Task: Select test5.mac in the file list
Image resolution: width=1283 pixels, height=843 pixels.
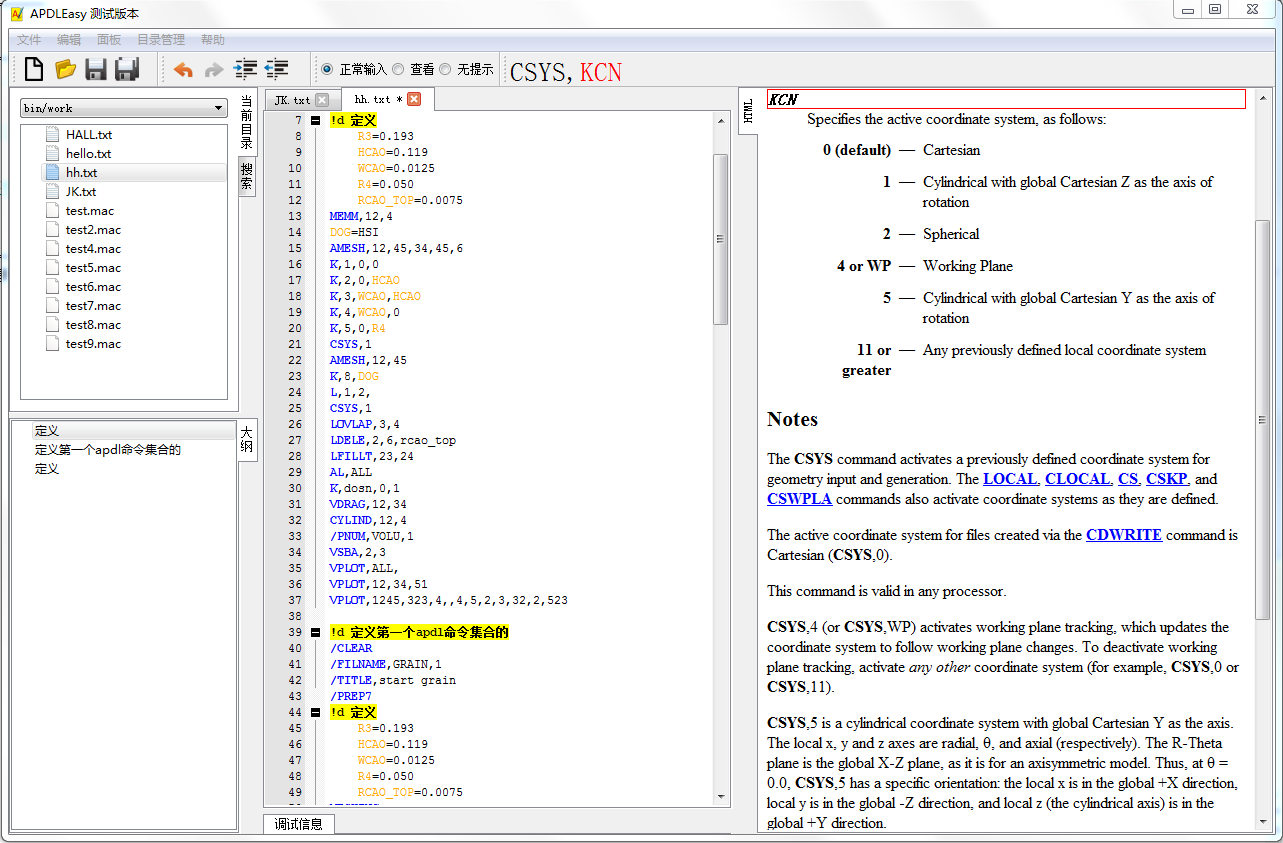Action: pyautogui.click(x=93, y=267)
